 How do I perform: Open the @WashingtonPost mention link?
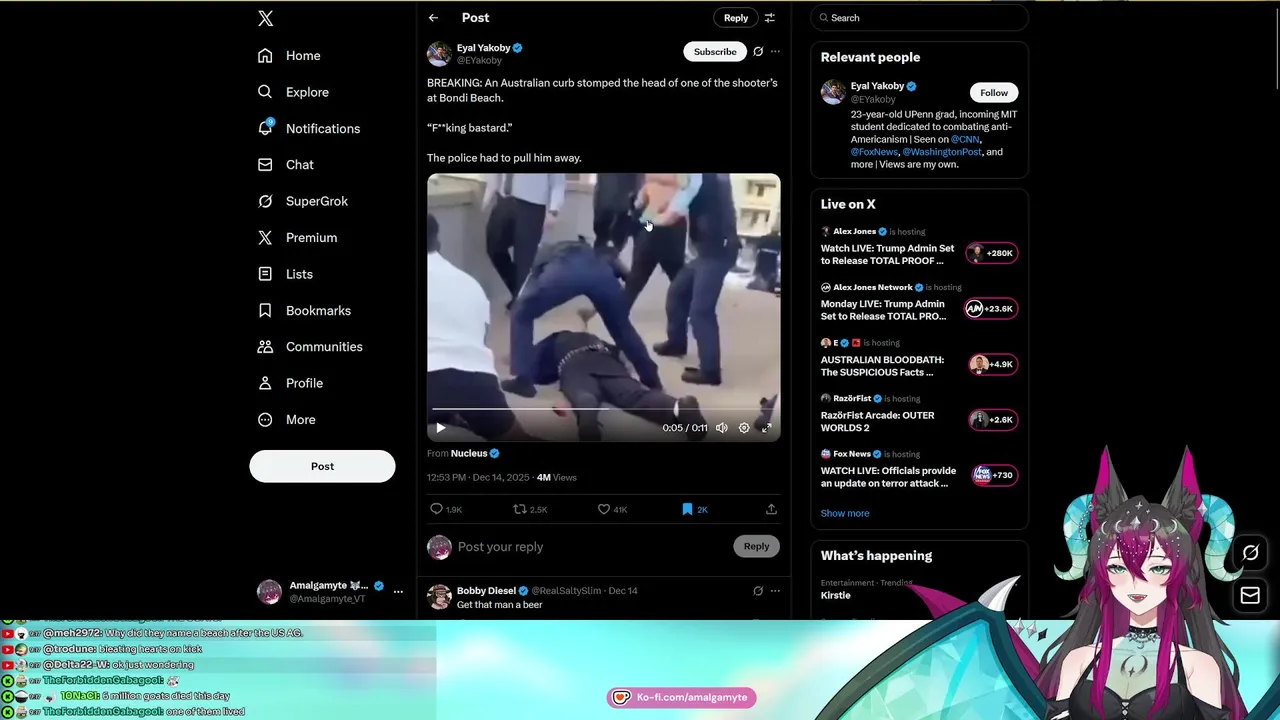click(x=942, y=152)
